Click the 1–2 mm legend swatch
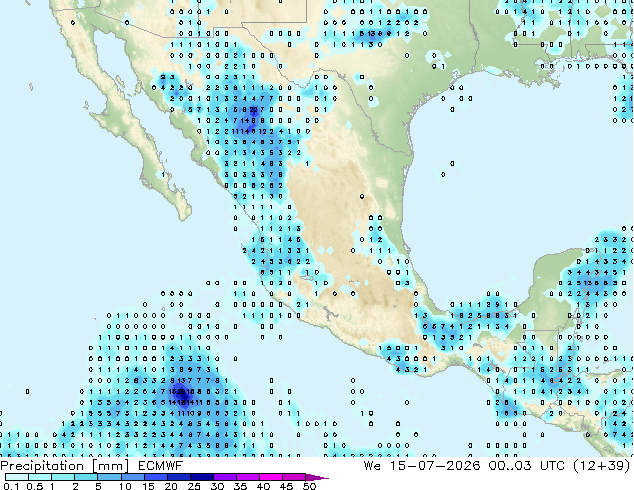The image size is (634, 490). [63, 477]
